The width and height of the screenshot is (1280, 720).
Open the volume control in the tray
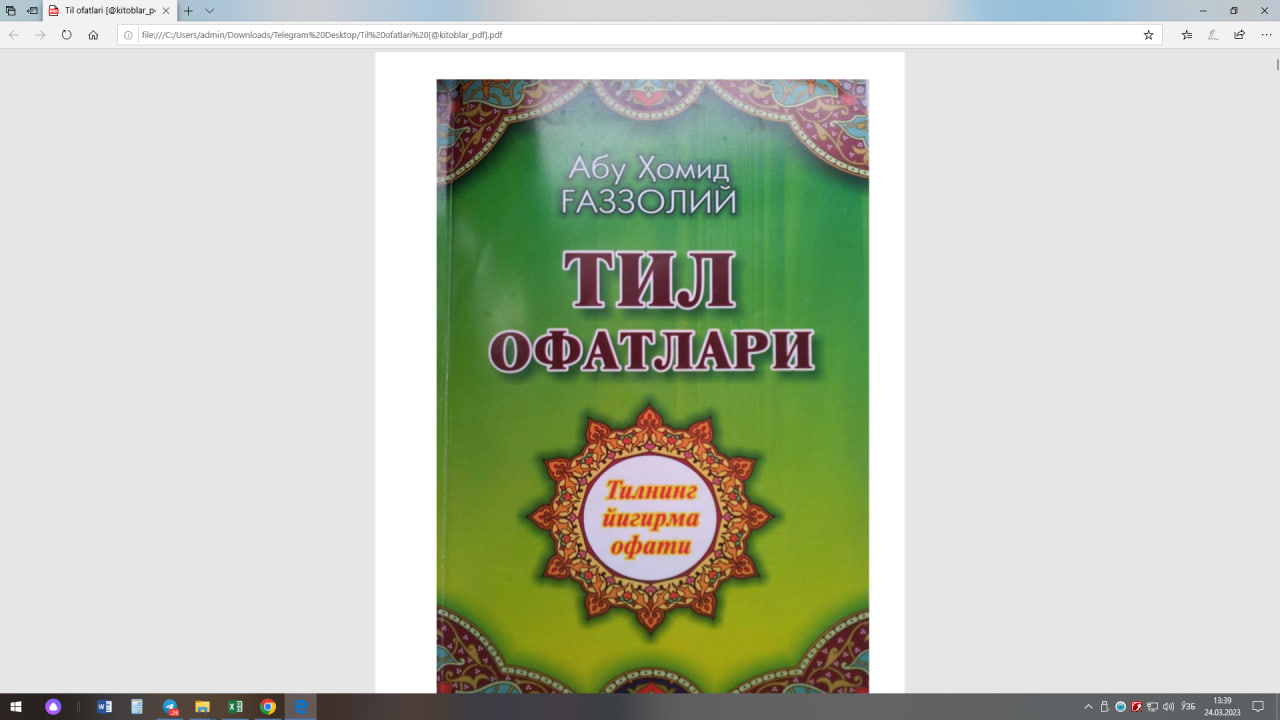tap(1169, 706)
